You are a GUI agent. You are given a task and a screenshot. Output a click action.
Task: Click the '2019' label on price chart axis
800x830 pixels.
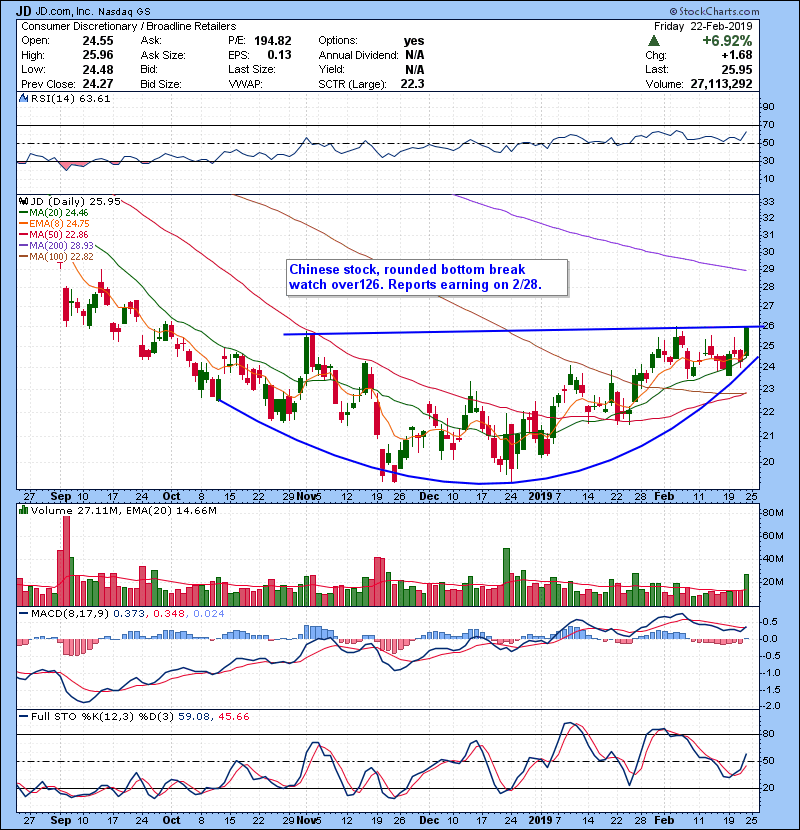click(541, 497)
